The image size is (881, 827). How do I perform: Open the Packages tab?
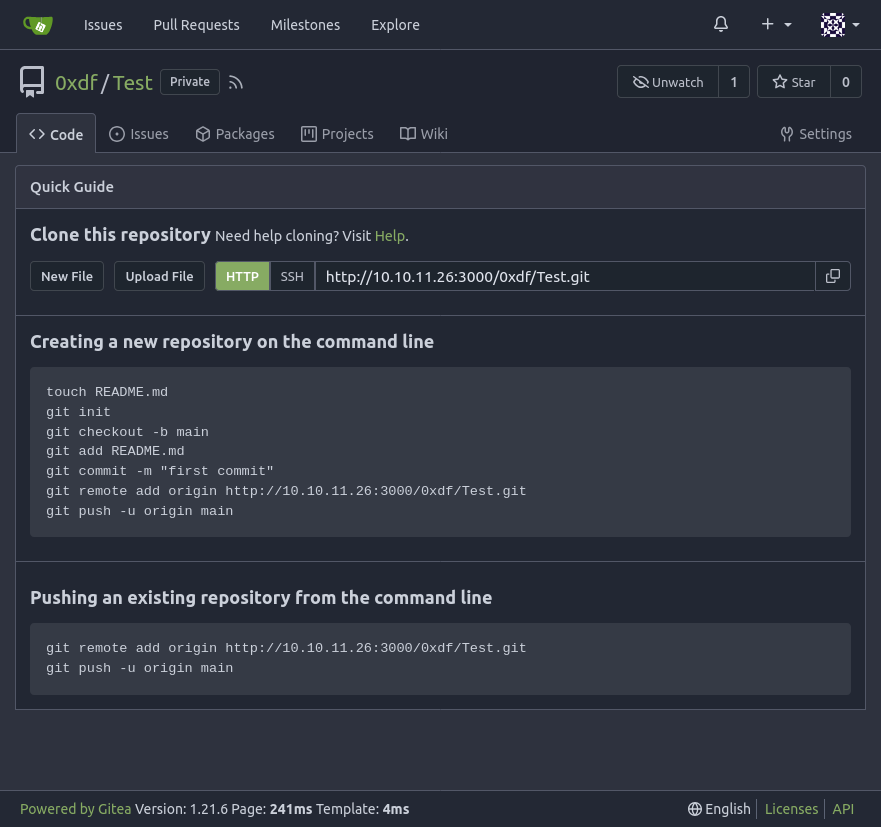[234, 134]
